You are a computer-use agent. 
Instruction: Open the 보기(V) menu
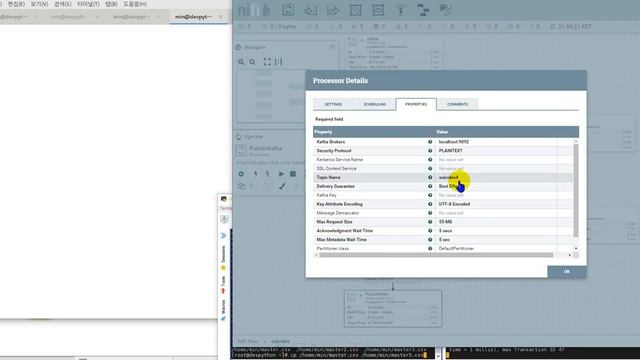click(40, 4)
